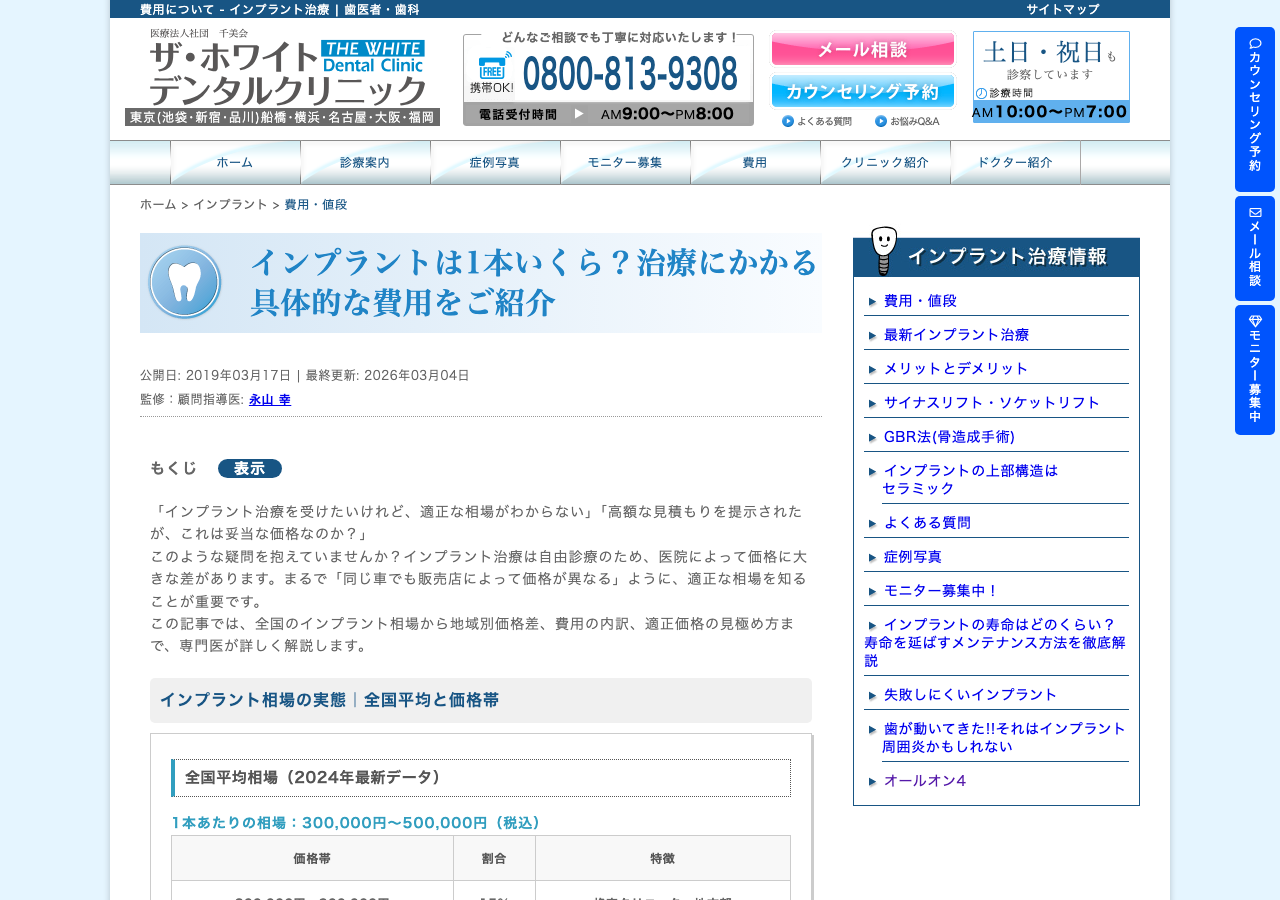The height and width of the screenshot is (900, 1280).
Task: Open sidebar link 症例写真
Action: point(913,556)
